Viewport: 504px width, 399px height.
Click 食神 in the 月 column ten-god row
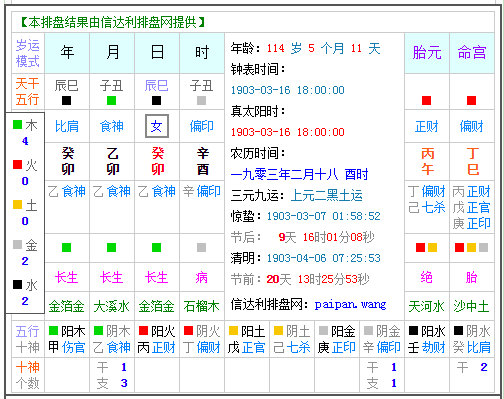point(112,126)
